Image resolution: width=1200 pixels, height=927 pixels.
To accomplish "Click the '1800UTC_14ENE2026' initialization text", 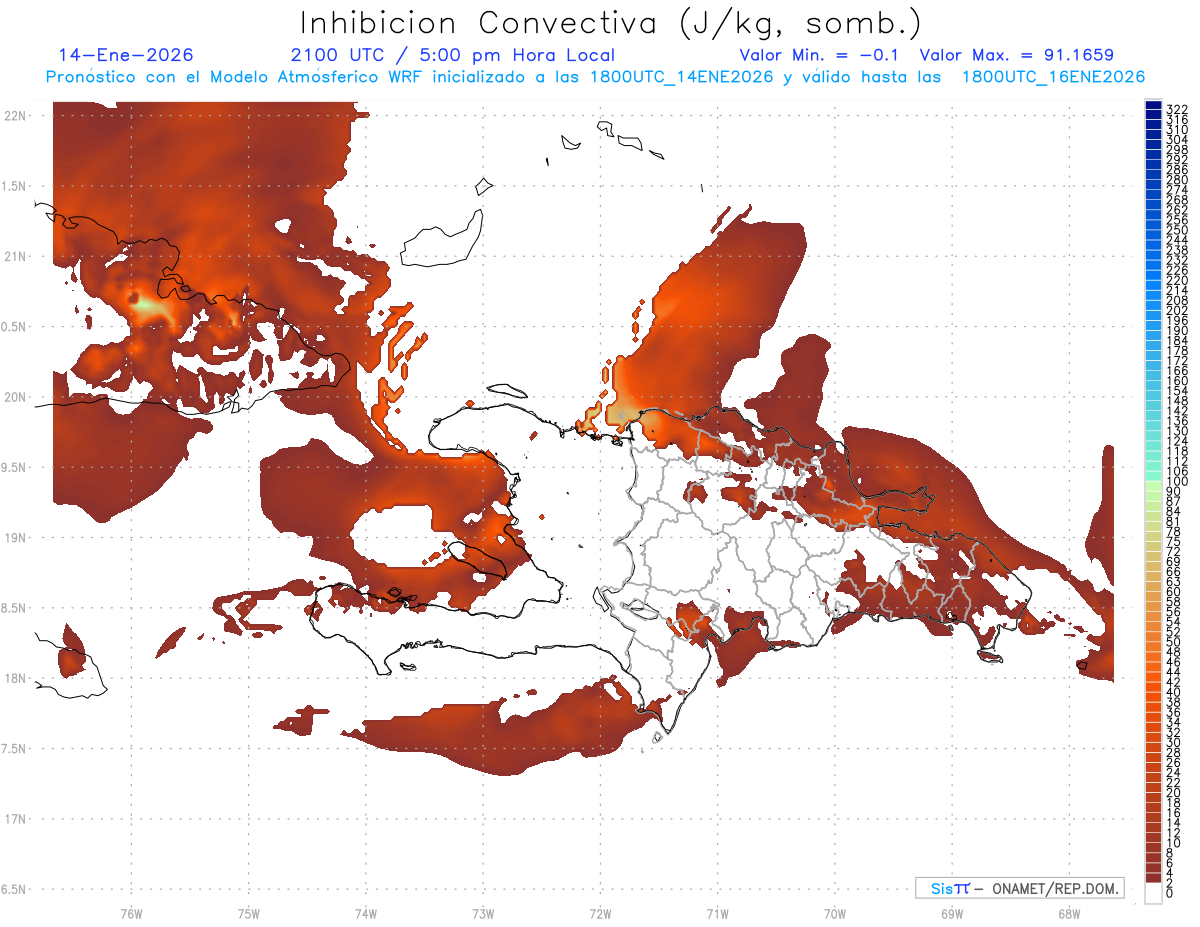I will click(x=681, y=77).
